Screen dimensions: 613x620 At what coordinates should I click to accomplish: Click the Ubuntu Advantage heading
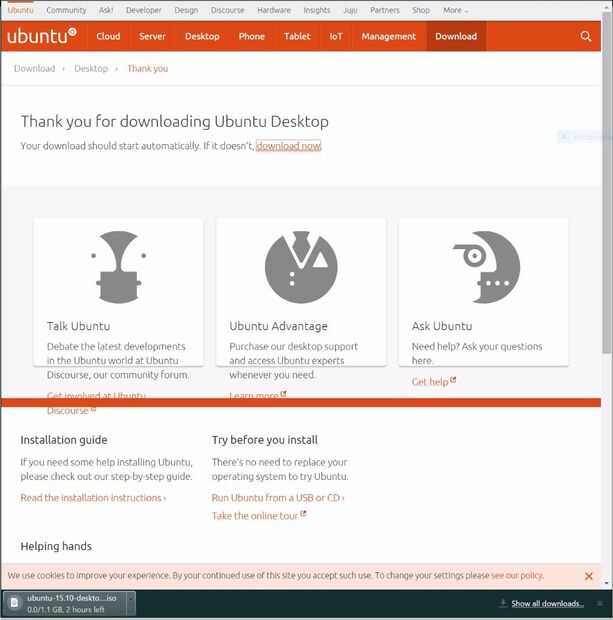coord(278,326)
